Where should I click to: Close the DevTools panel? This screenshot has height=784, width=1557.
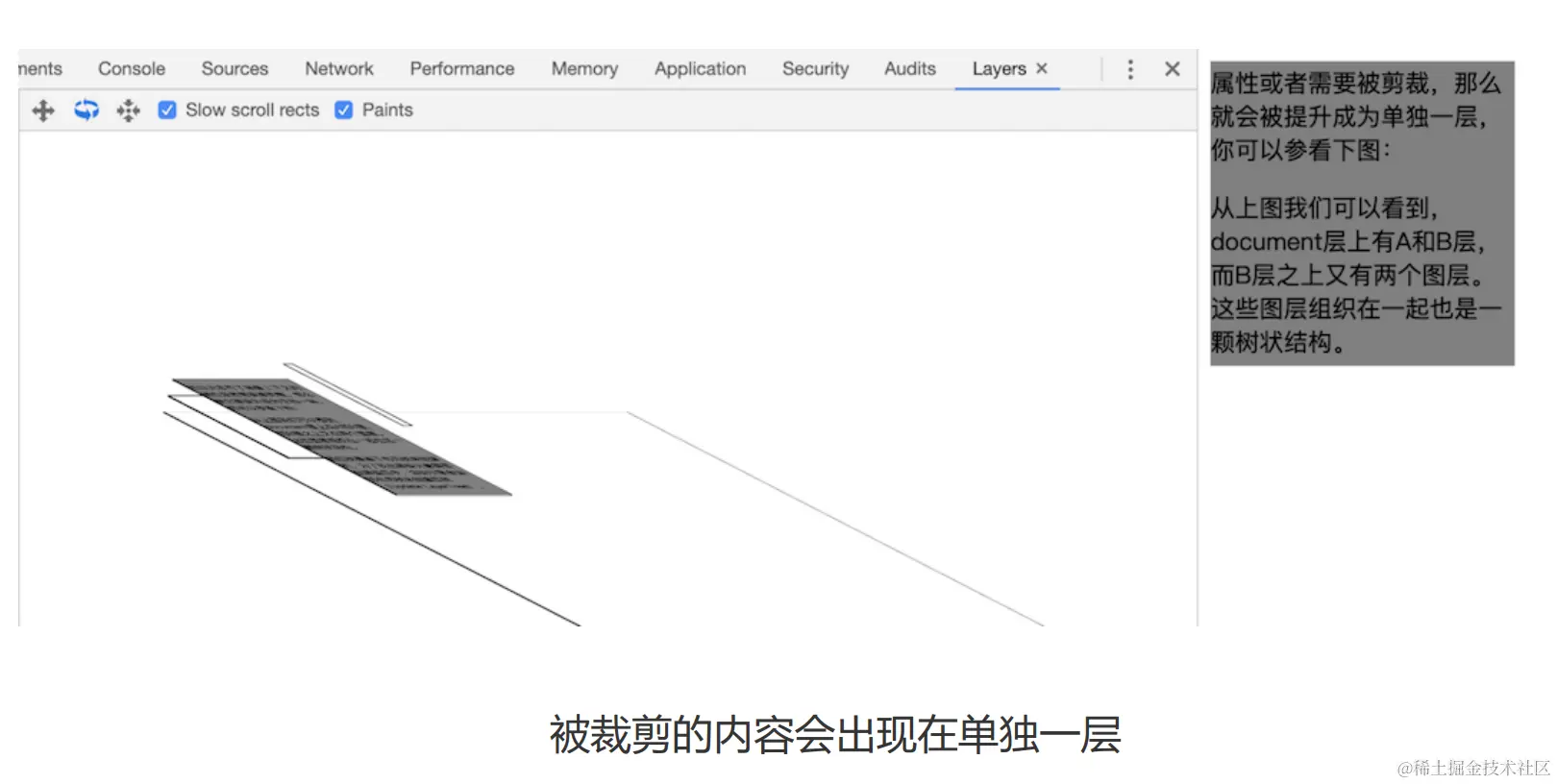click(x=1173, y=69)
